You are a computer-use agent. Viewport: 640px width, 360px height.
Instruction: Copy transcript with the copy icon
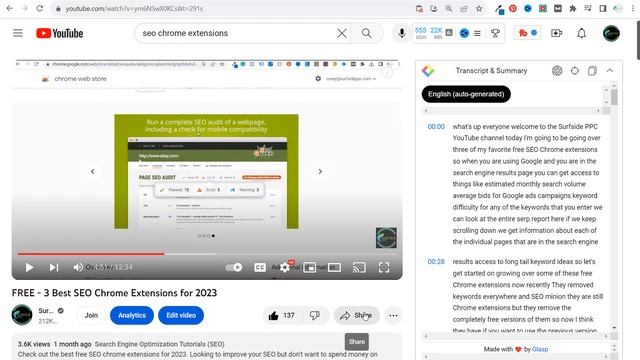pyautogui.click(x=592, y=71)
